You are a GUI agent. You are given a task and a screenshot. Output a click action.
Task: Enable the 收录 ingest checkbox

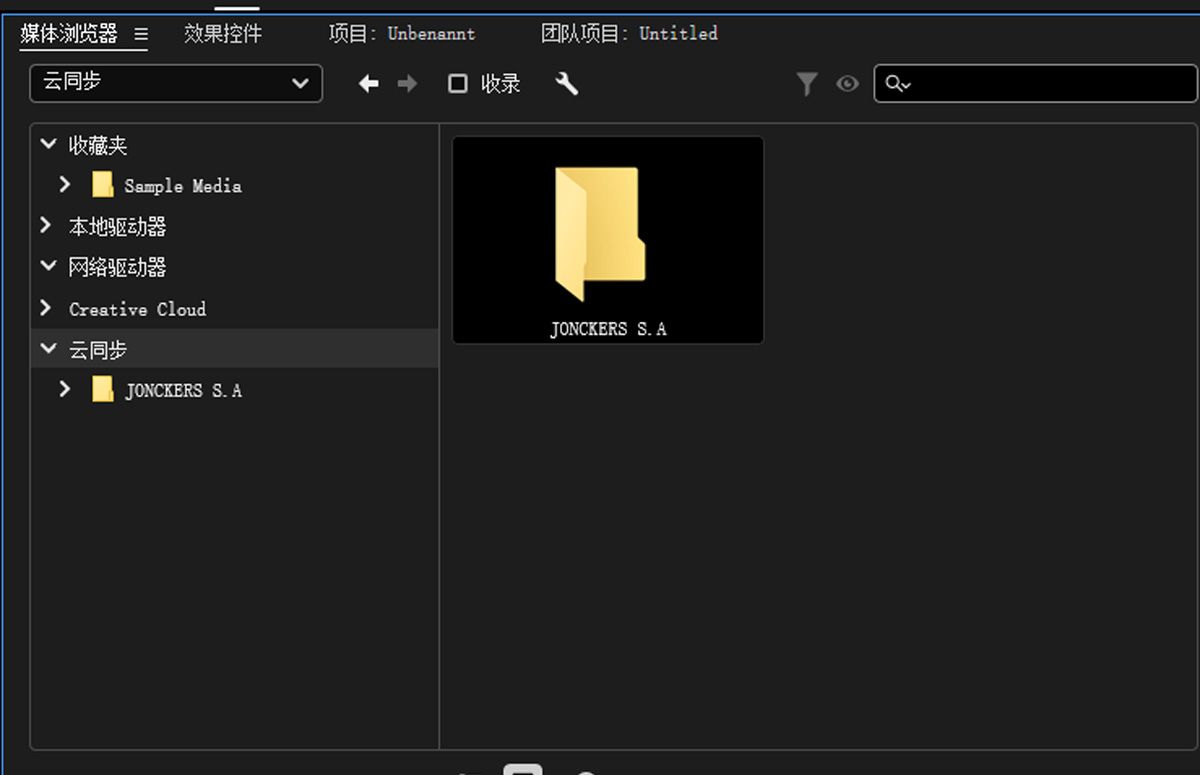457,84
